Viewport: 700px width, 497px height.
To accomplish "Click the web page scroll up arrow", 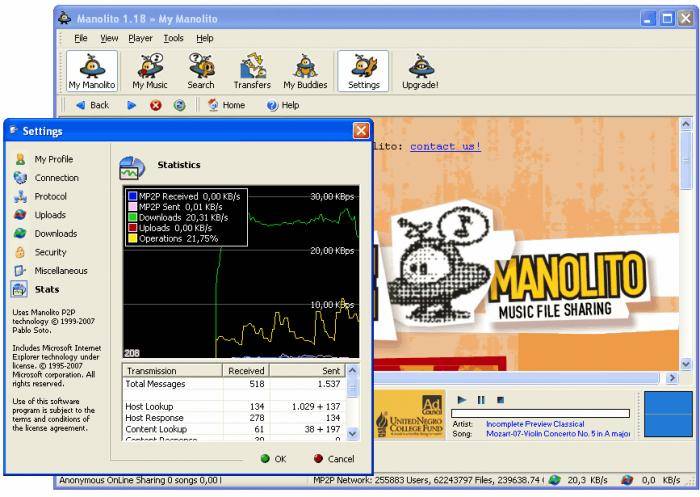I will point(686,124).
